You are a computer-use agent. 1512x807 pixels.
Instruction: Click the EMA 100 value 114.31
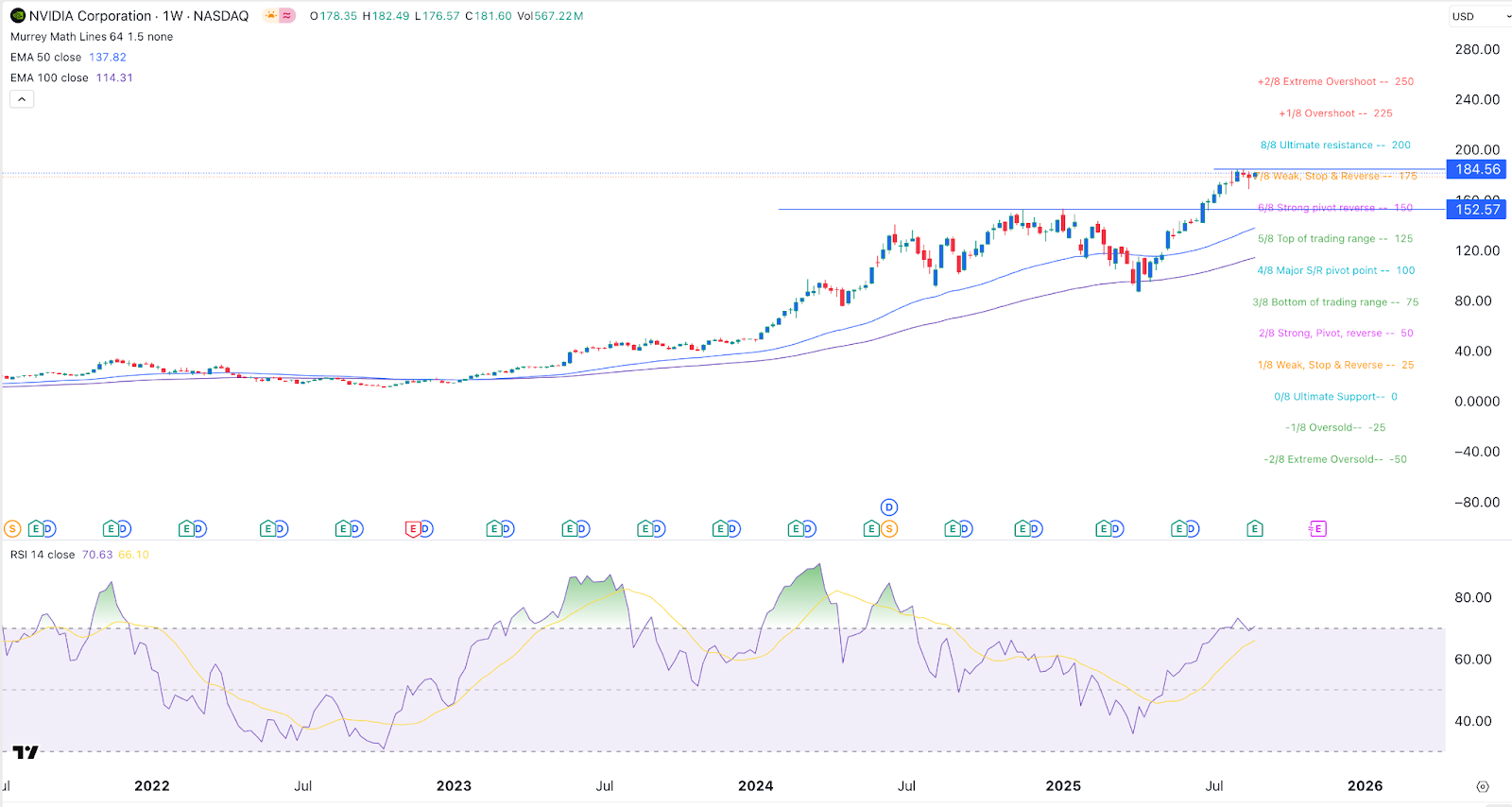coord(114,78)
